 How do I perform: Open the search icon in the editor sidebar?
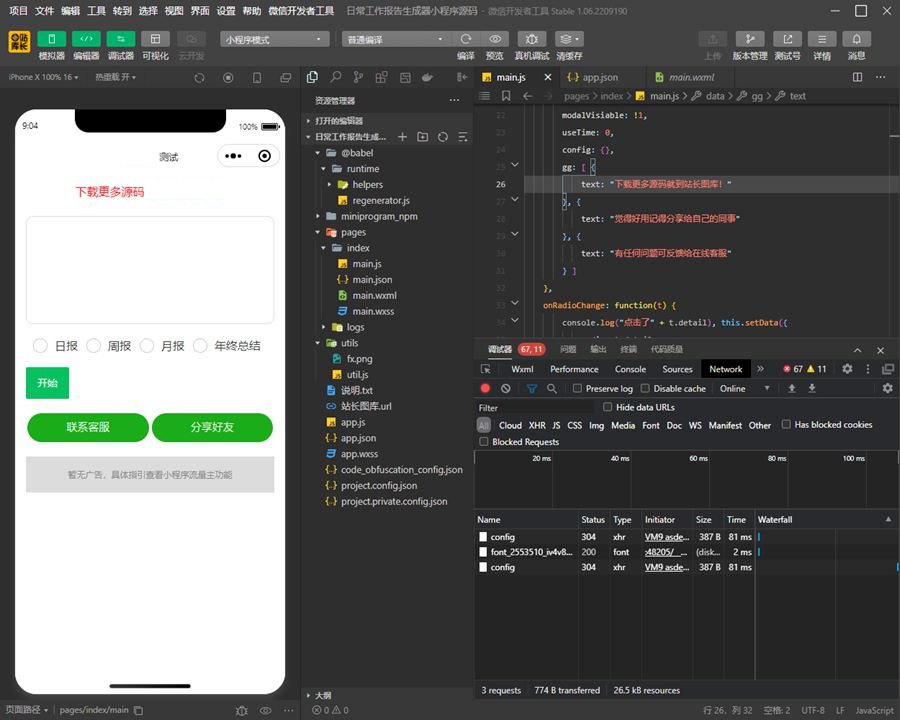[x=336, y=77]
